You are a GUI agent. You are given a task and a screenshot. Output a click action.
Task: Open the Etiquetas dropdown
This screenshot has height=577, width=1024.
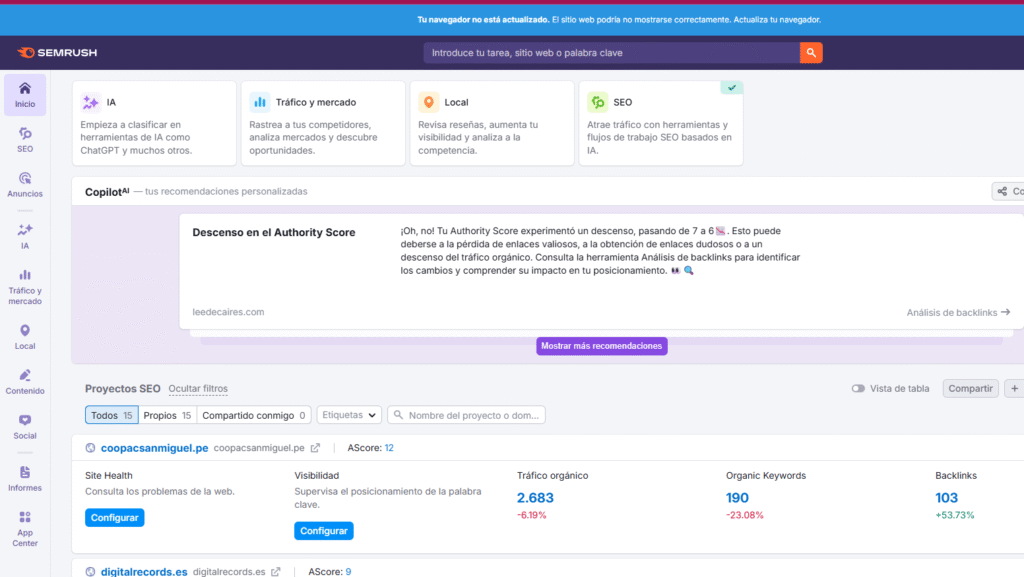click(351, 413)
